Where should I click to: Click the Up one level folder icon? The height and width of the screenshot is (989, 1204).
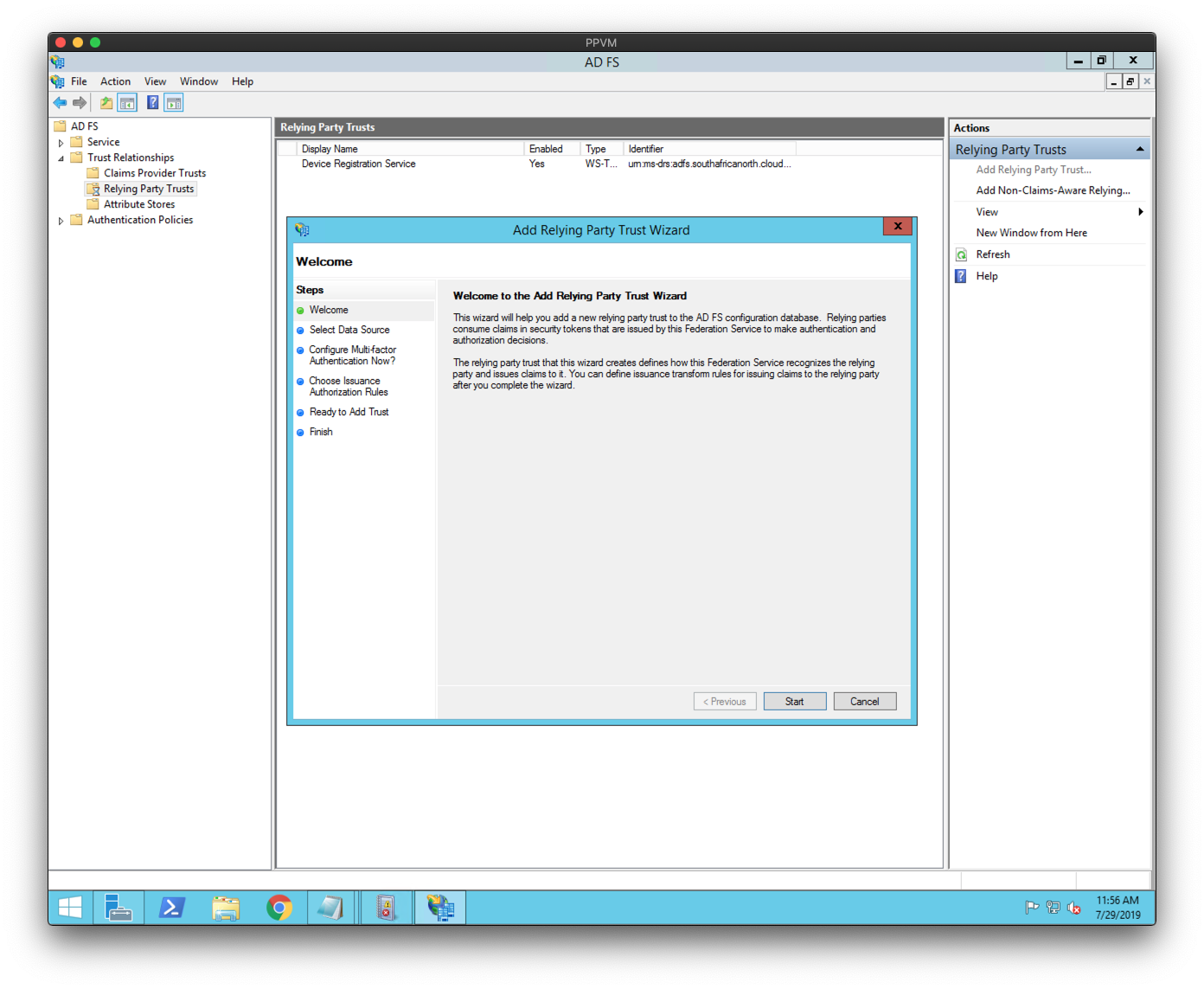[x=106, y=103]
